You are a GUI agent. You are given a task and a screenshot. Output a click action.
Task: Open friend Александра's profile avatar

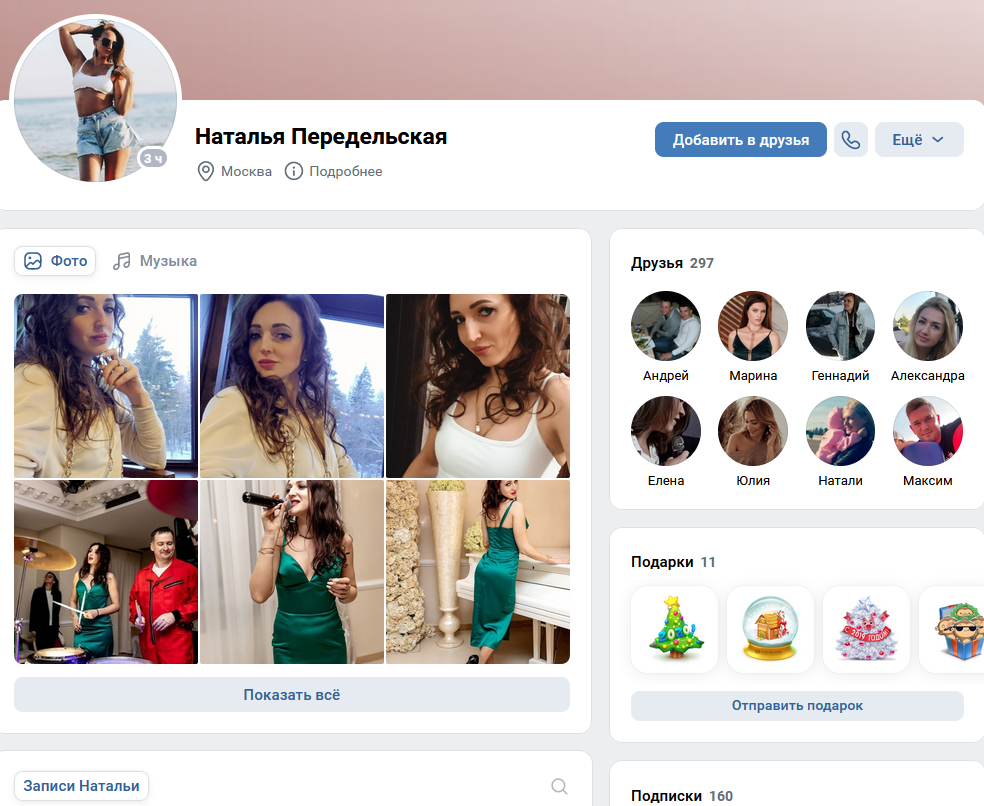coord(928,326)
